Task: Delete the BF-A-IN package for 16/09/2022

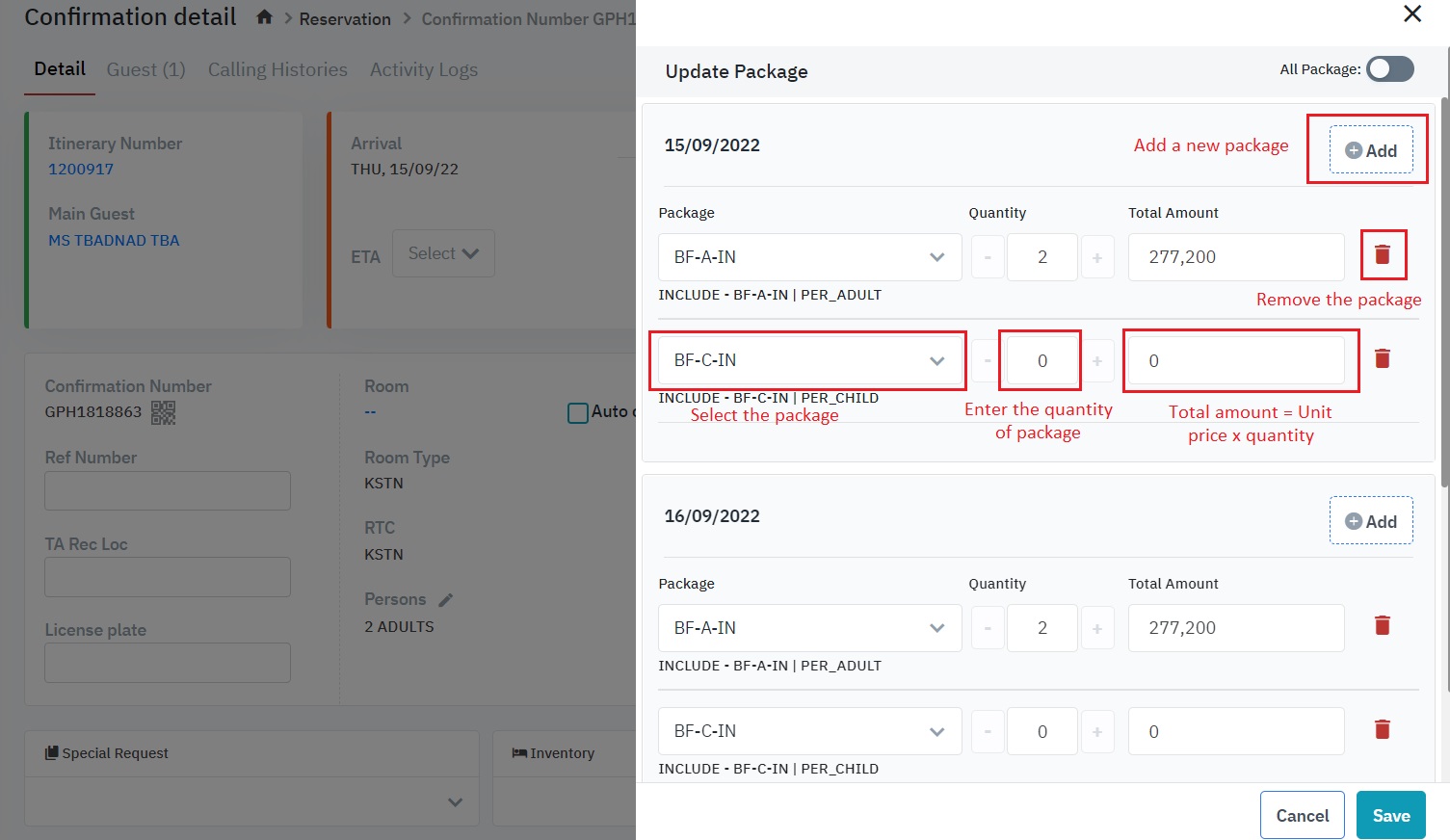Action: click(1382, 625)
